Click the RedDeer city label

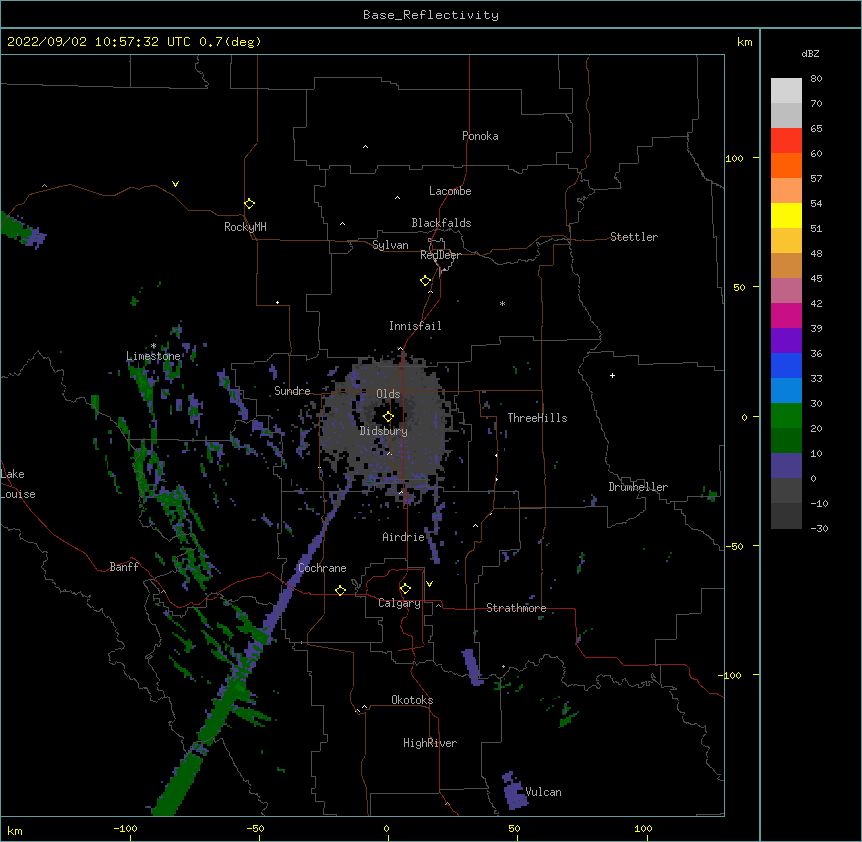tap(440, 255)
